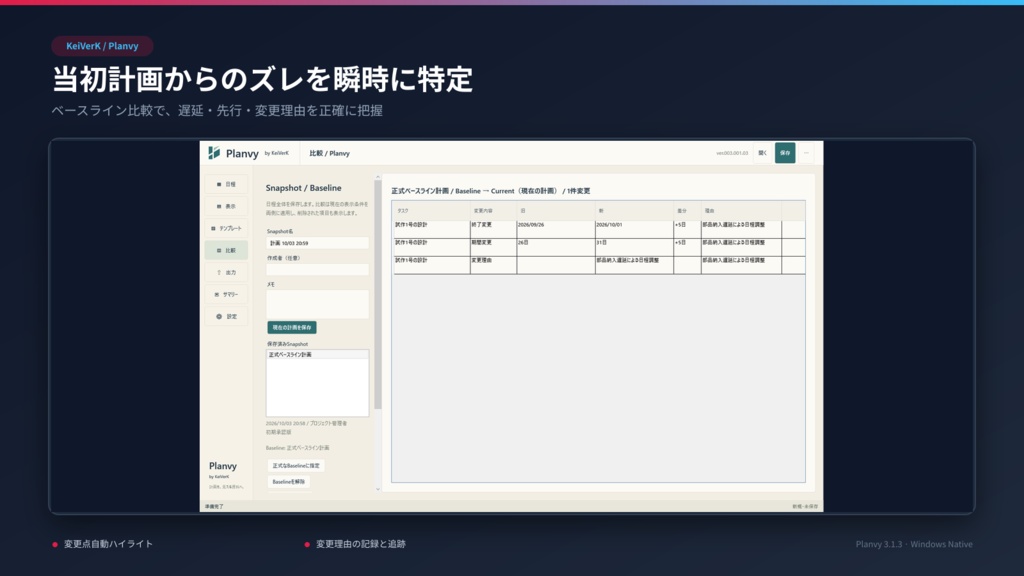The image size is (1024, 576).
Task: Click the scroll-down arrow of snapshot panel
Action: [x=377, y=489]
